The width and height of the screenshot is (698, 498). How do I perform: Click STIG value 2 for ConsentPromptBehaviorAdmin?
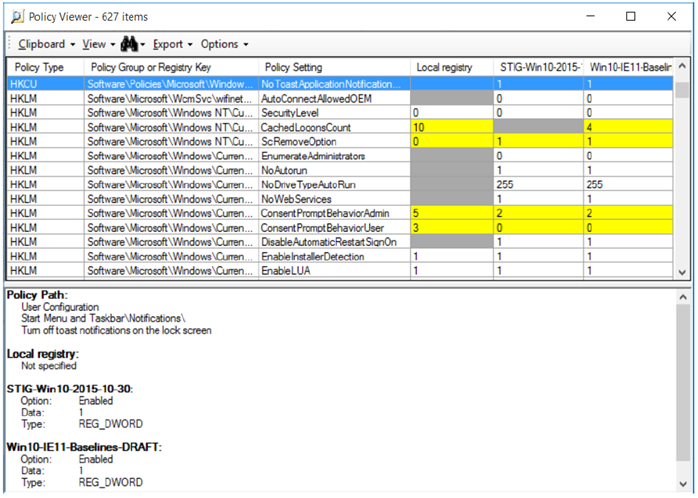(538, 213)
